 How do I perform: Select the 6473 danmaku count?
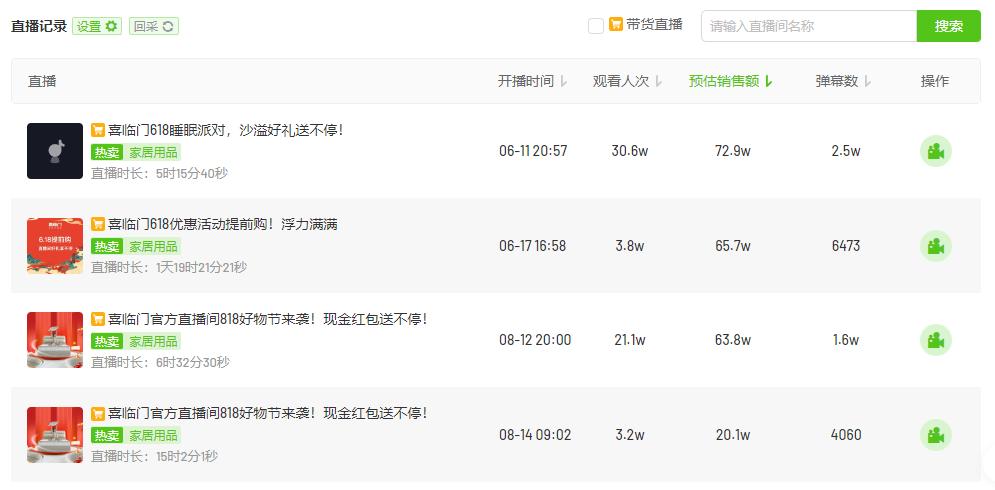846,246
